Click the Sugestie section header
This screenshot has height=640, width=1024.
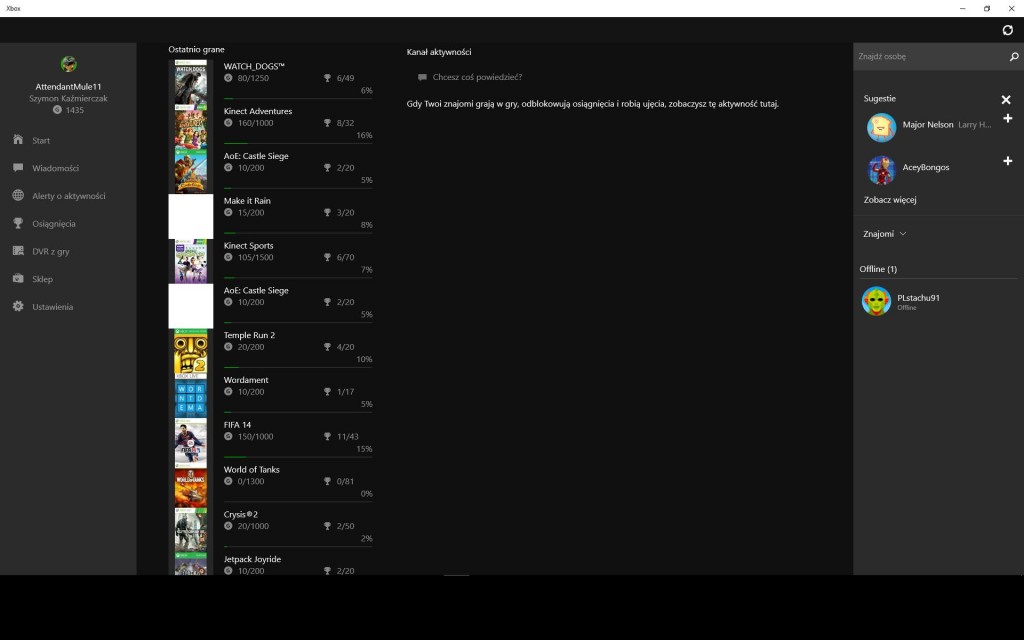879,99
